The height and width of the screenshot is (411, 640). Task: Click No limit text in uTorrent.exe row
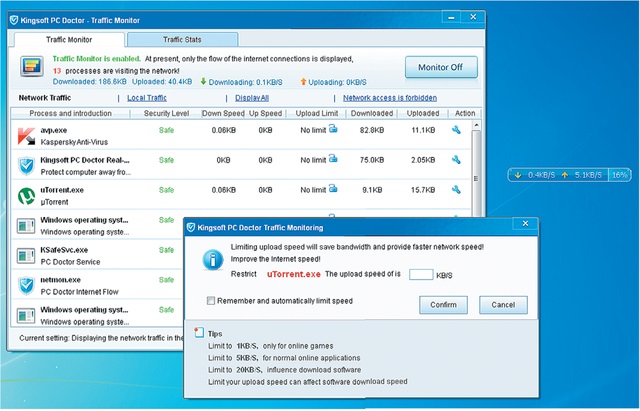pyautogui.click(x=313, y=190)
